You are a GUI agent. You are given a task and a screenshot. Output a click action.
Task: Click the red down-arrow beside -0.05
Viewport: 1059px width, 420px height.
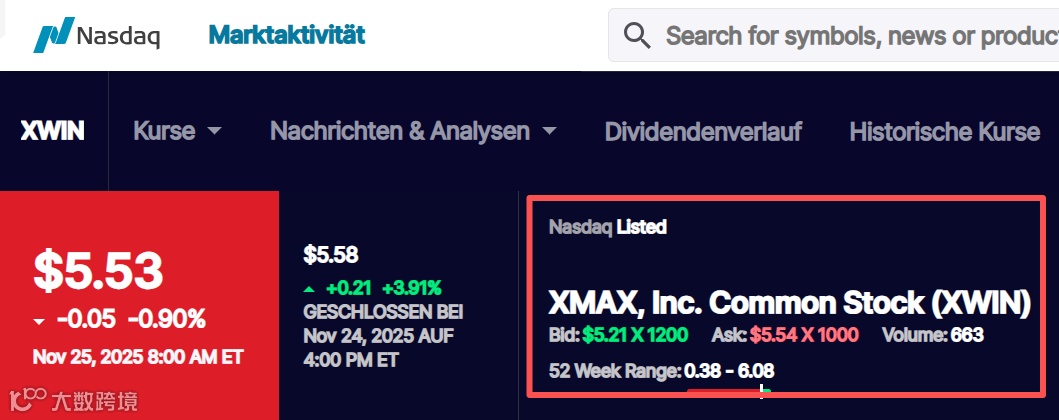click(39, 321)
